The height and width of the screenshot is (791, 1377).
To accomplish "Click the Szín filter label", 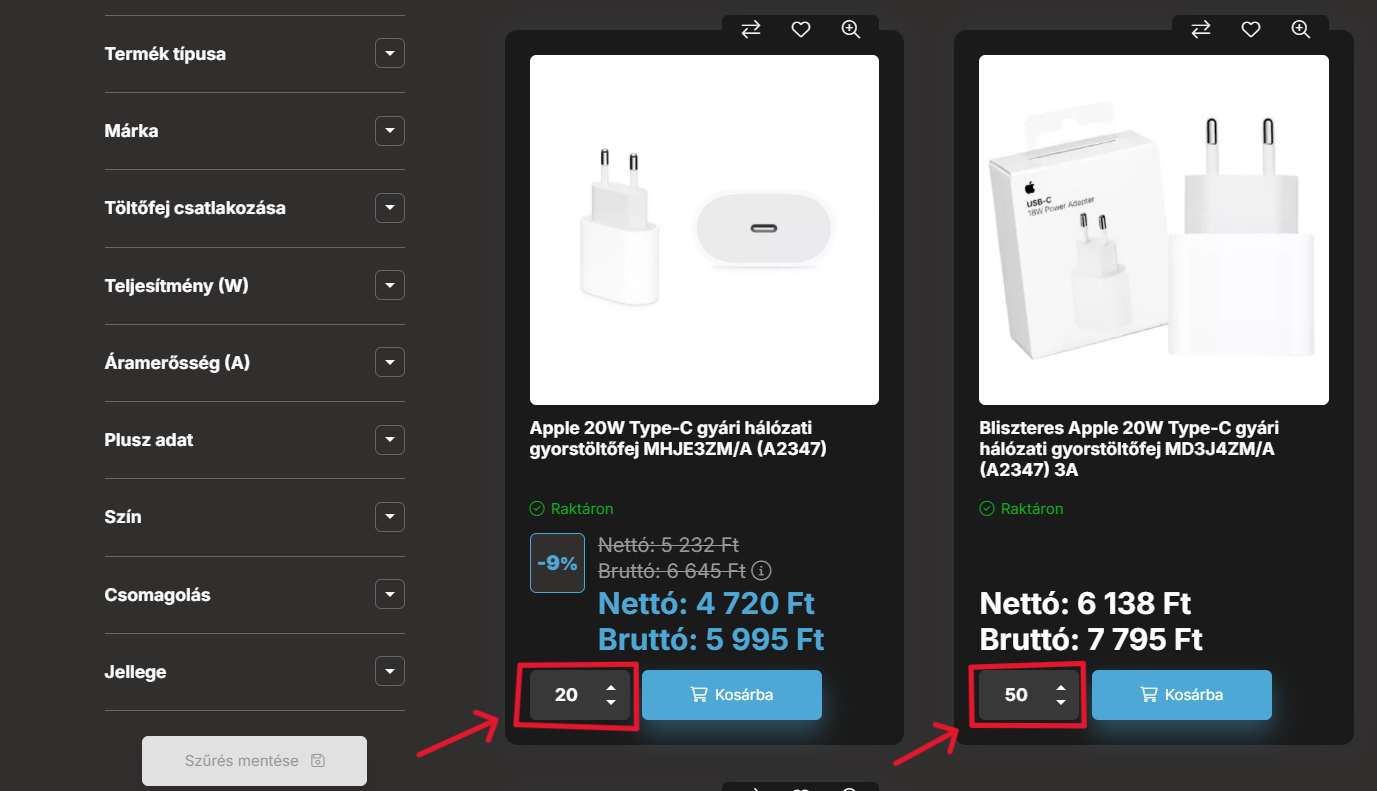I will pos(123,517).
